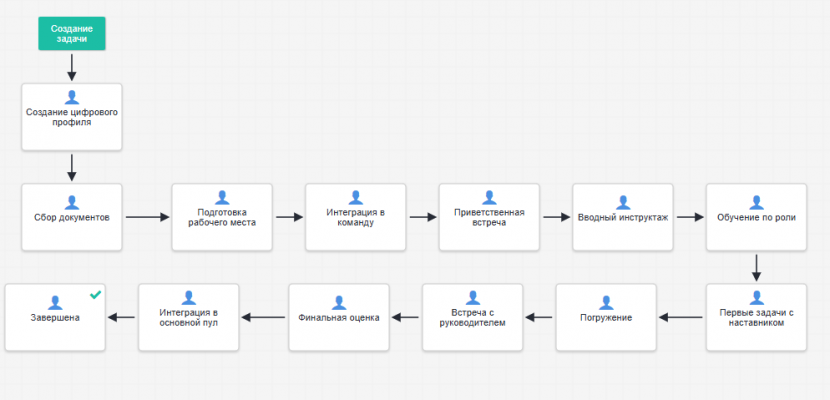This screenshot has width=830, height=400.
Task: Select the "Завершена" final node text
Action: point(54,317)
